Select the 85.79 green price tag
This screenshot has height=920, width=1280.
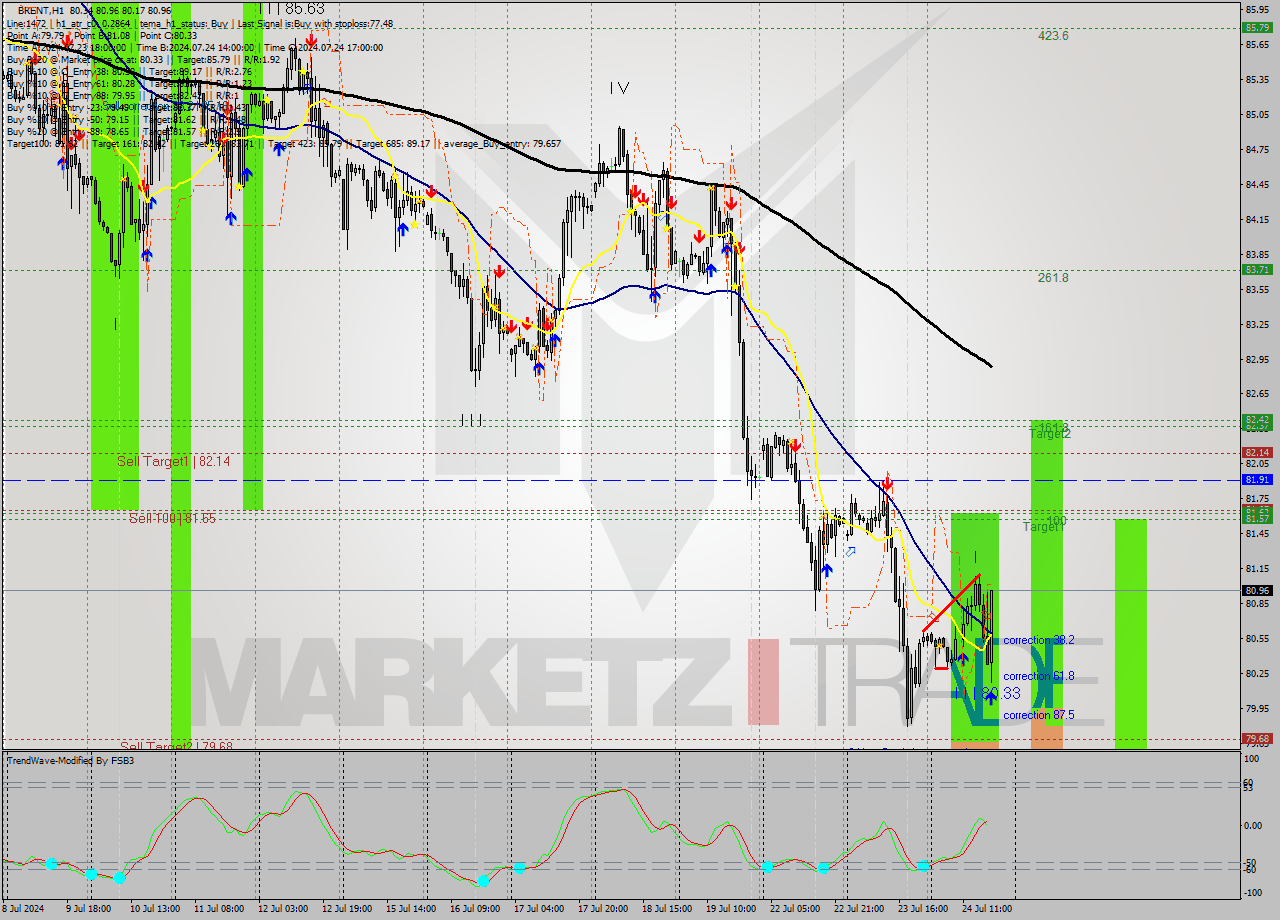tap(1256, 27)
